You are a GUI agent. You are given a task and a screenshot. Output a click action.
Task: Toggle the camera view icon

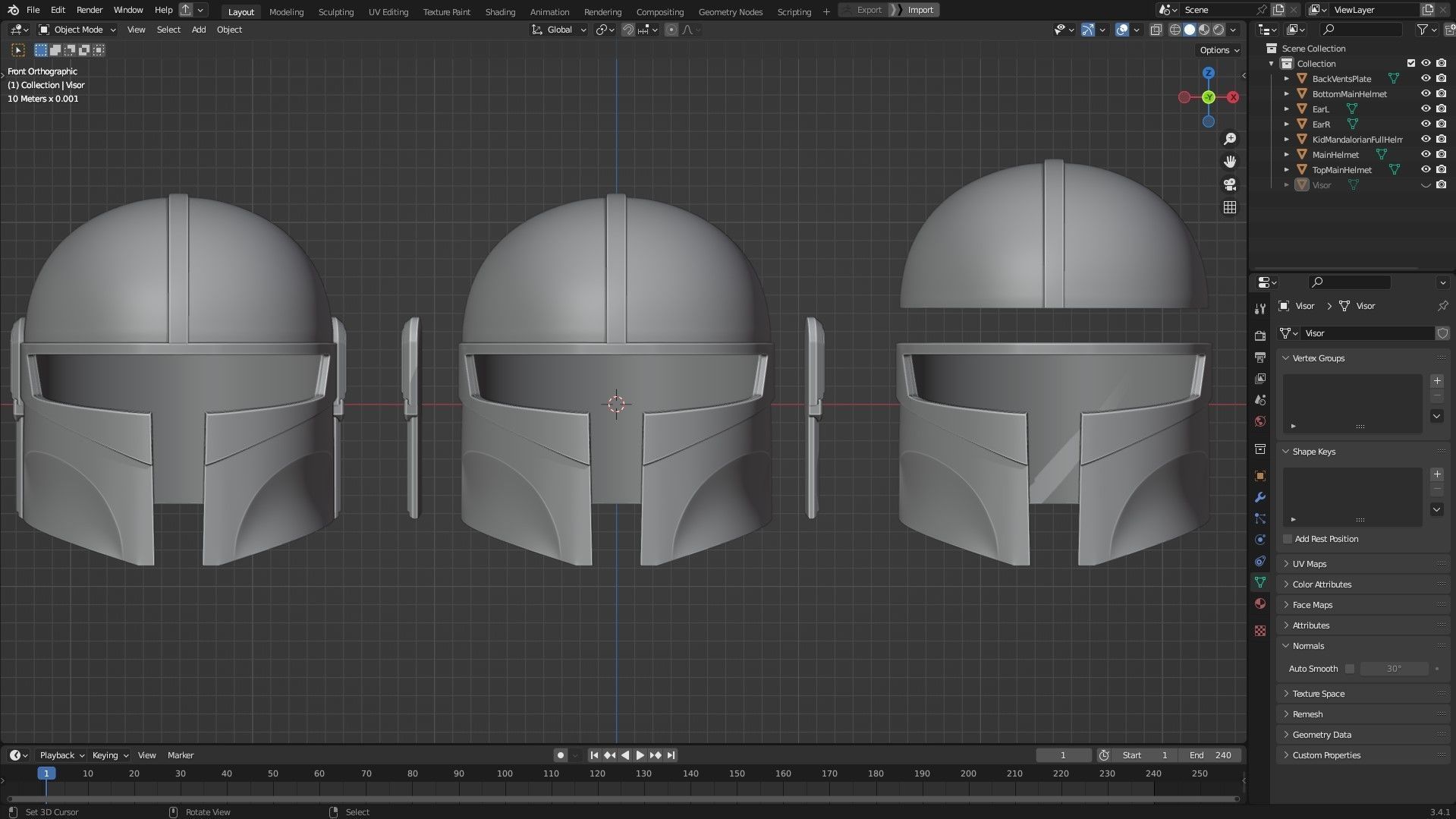[1230, 184]
